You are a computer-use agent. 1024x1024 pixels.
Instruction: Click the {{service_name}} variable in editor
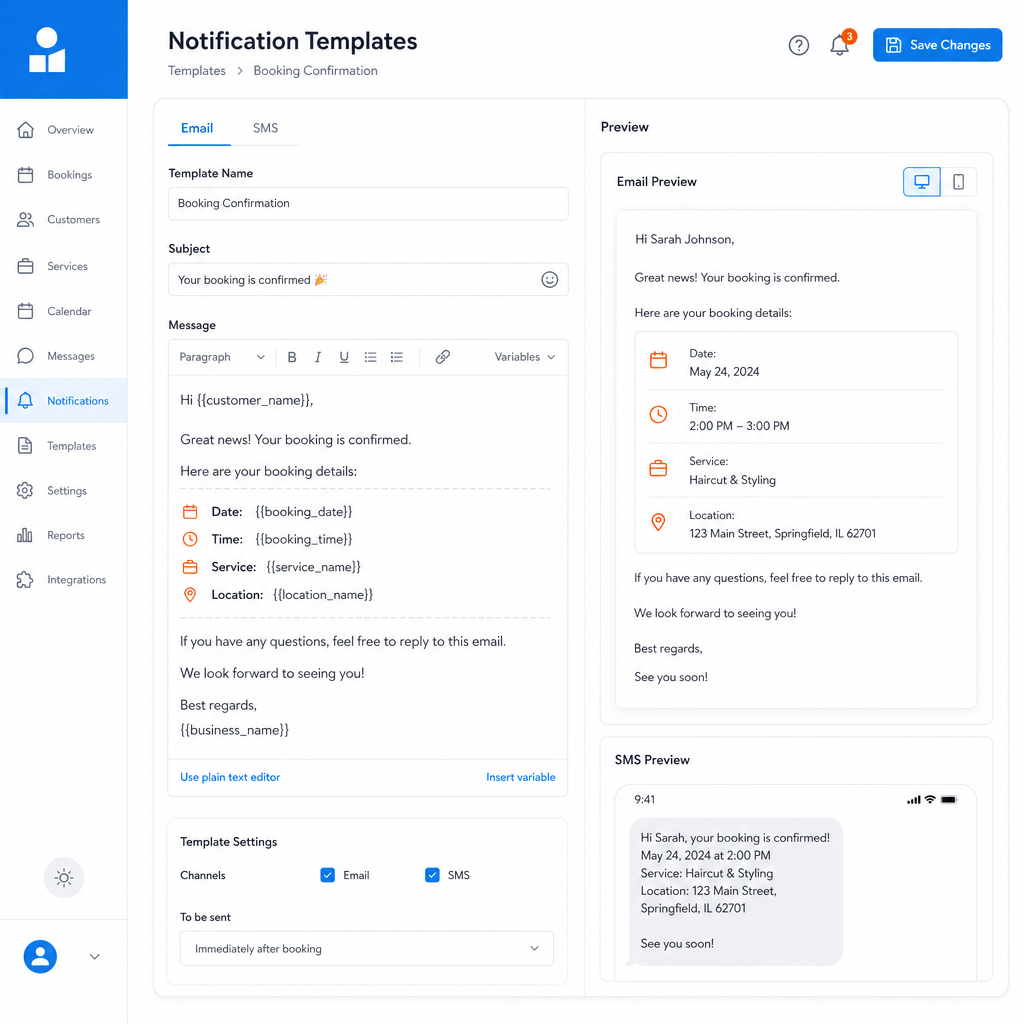click(x=313, y=567)
